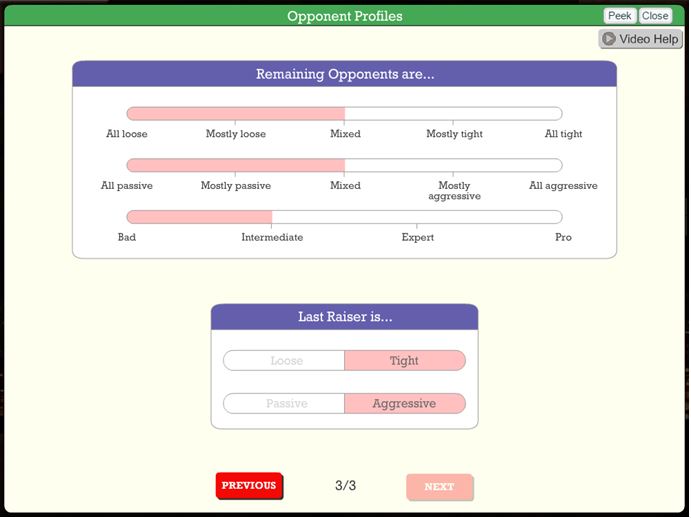Viewport: 691px width, 518px height.
Task: Select the 'Bad' skill label
Action: point(126,237)
